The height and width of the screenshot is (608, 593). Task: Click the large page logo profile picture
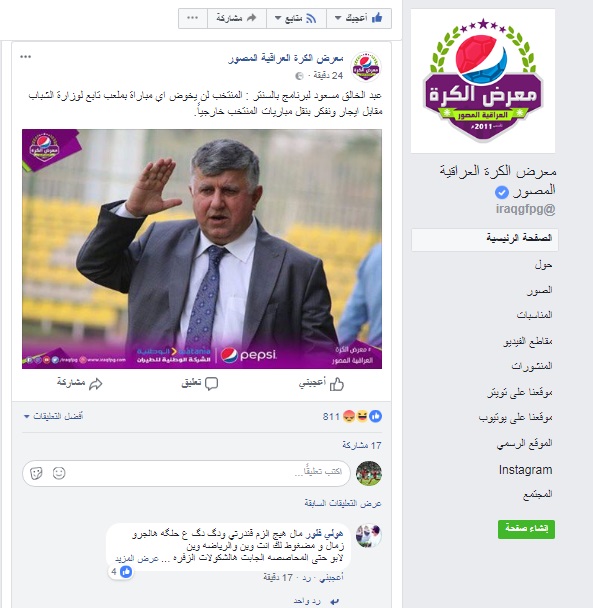pos(483,81)
